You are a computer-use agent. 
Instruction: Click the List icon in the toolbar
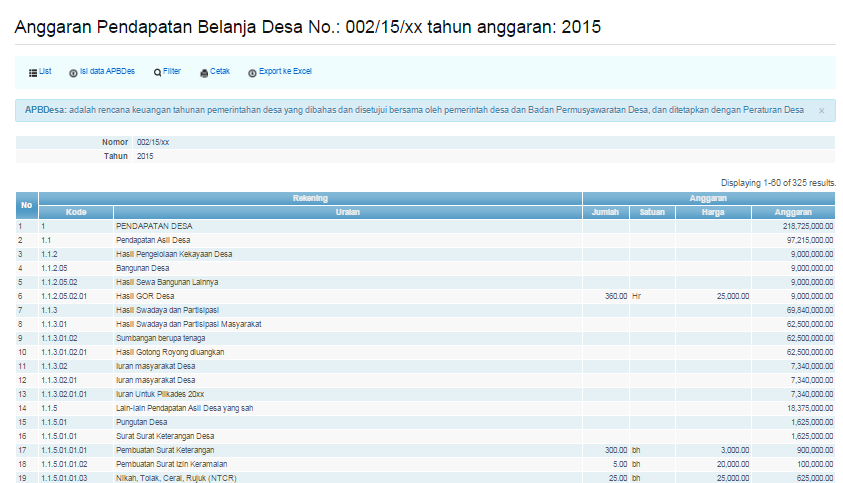[x=32, y=73]
